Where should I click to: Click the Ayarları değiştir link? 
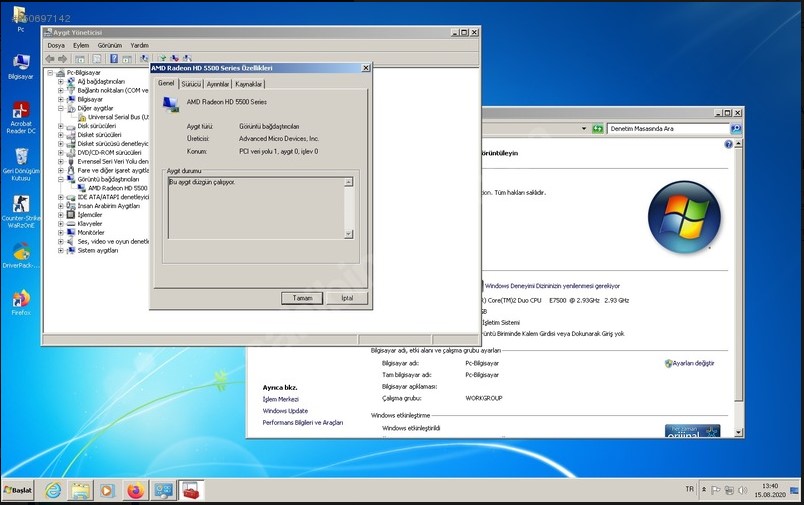(693, 363)
